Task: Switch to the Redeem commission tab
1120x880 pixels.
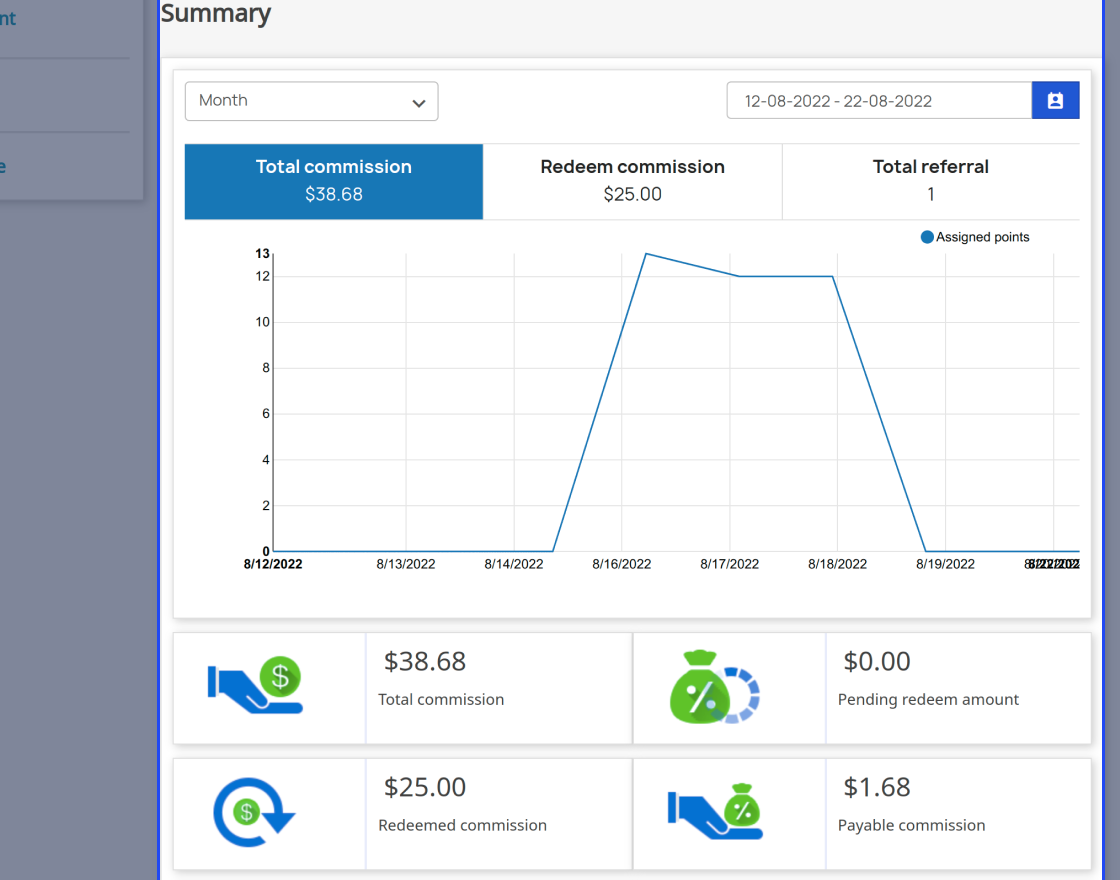Action: (632, 181)
